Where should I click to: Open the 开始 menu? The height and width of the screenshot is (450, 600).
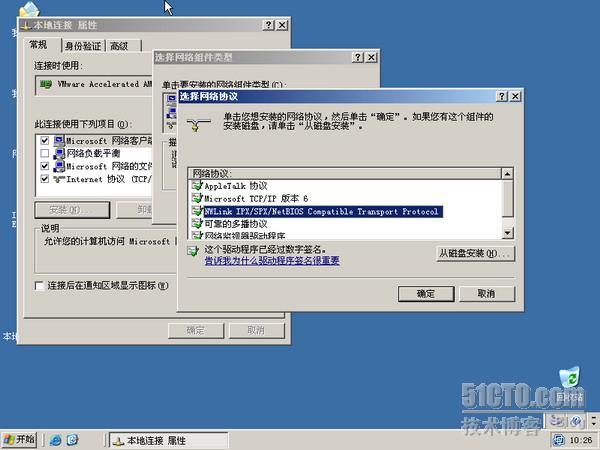(19, 439)
